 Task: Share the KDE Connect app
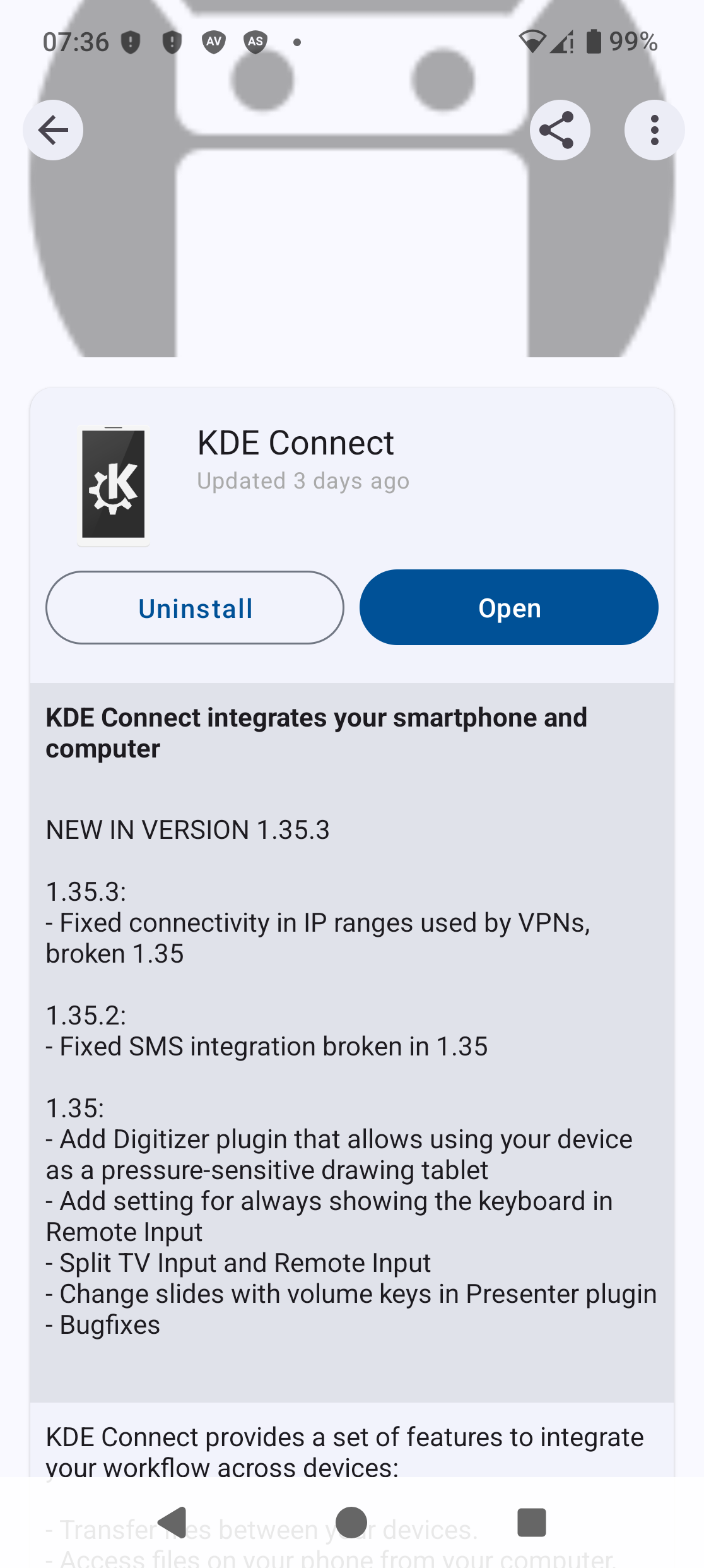(560, 131)
